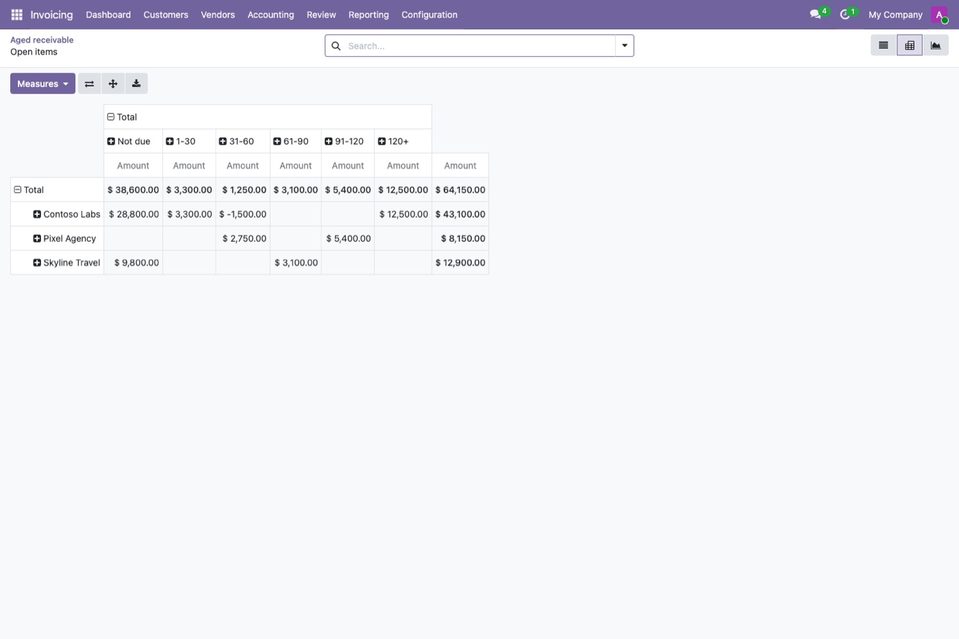Open the Reporting menu
Viewport: 959px width, 639px height.
coord(368,15)
